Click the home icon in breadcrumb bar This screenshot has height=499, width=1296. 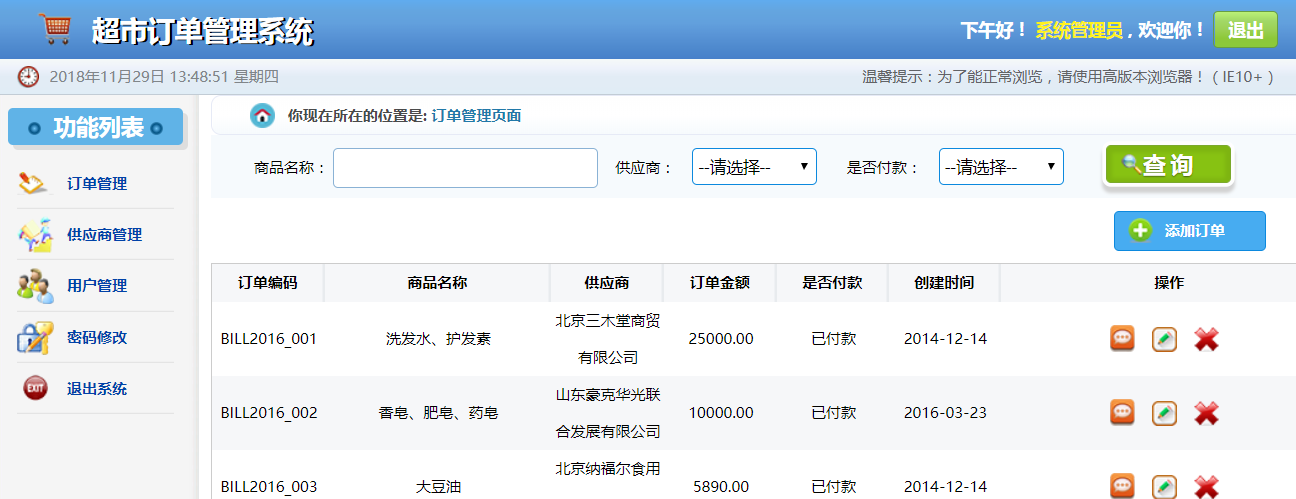pyautogui.click(x=262, y=116)
